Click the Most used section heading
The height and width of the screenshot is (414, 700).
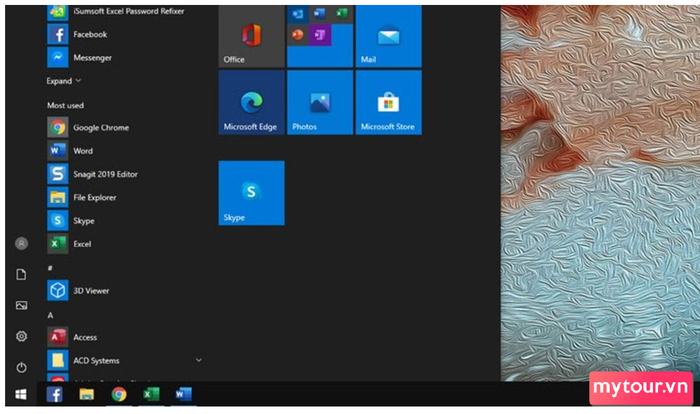coord(66,105)
